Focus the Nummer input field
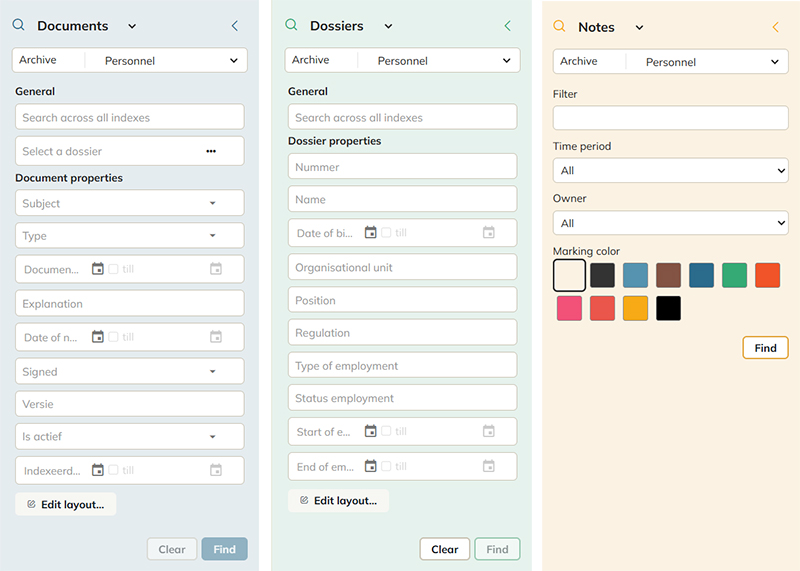Image resolution: width=800 pixels, height=571 pixels. pyautogui.click(x=403, y=166)
